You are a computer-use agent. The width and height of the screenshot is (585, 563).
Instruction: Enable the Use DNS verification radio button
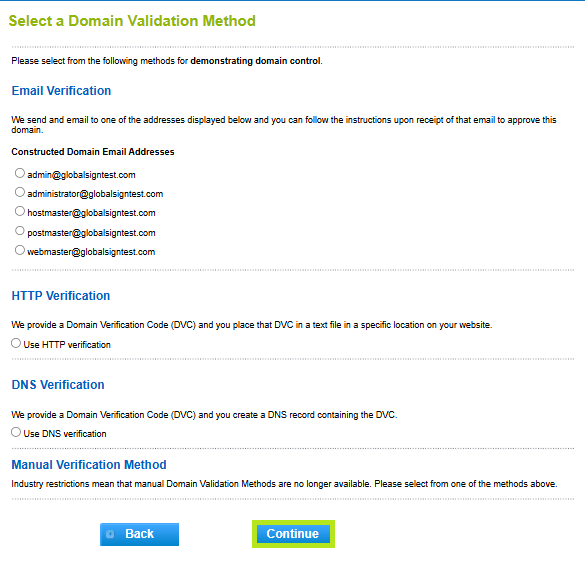point(16,432)
